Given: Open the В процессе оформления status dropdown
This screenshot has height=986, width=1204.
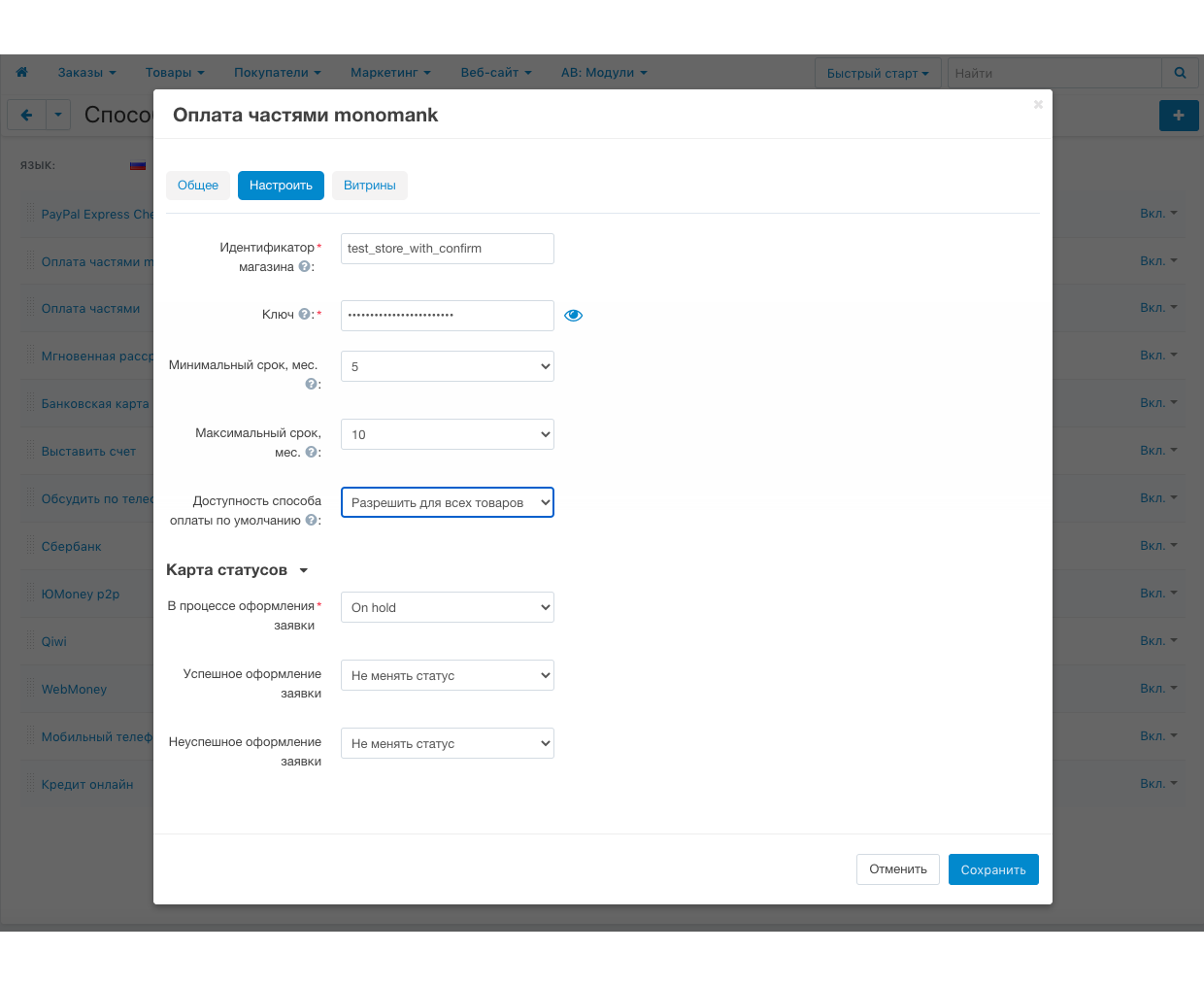Looking at the screenshot, I should (447, 607).
